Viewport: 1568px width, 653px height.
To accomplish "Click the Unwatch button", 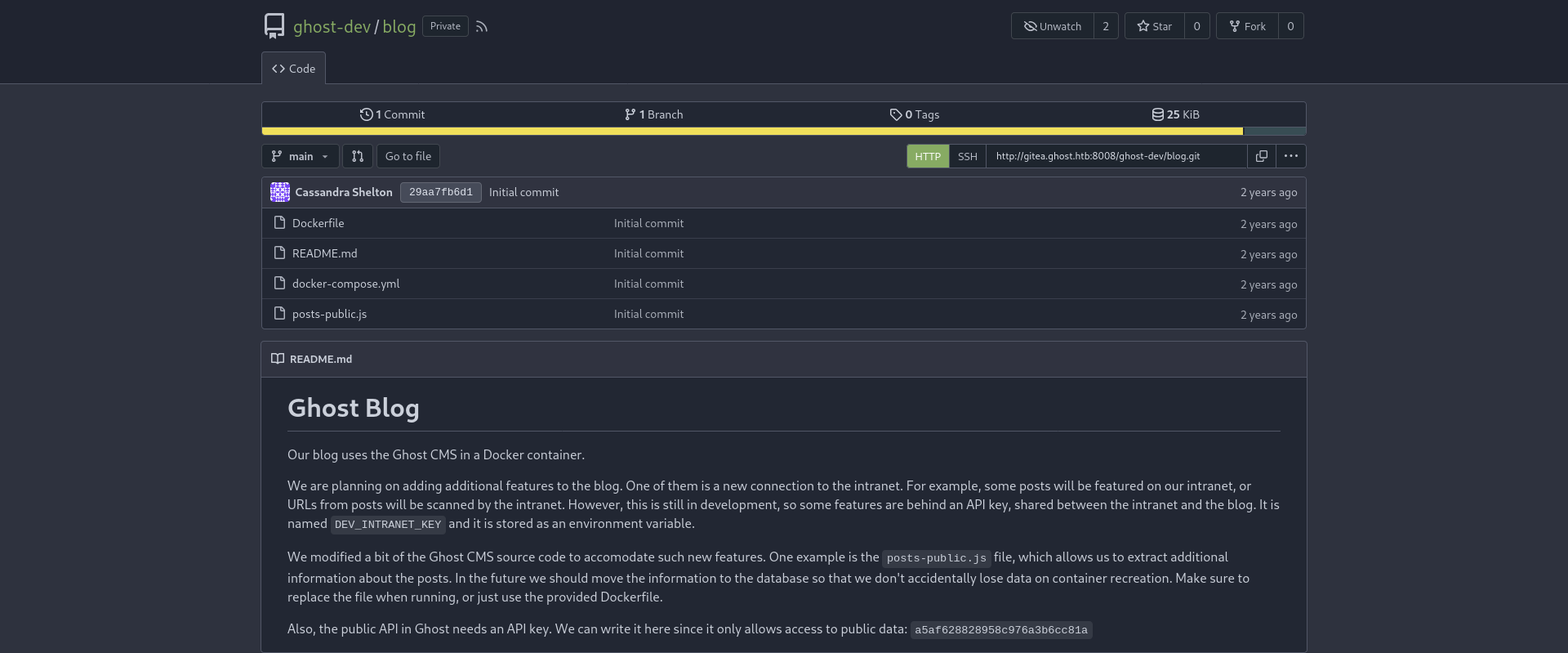I will tap(1053, 26).
